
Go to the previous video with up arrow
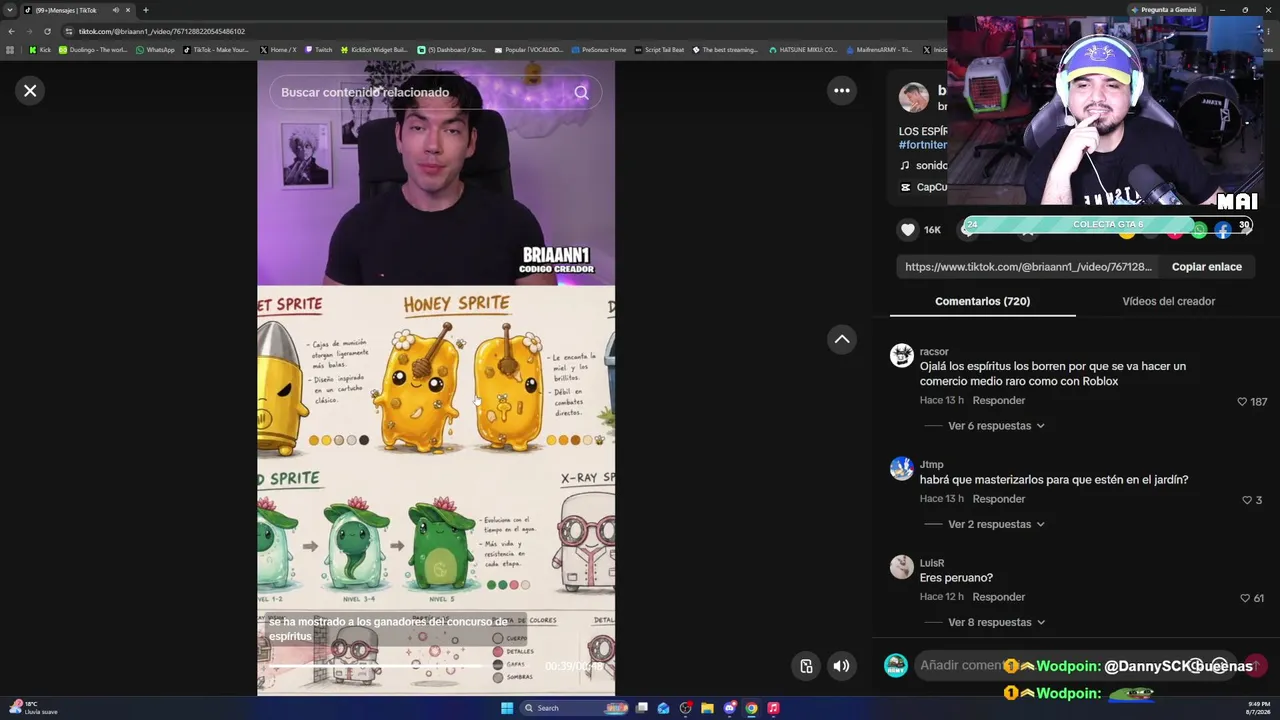[x=842, y=340]
